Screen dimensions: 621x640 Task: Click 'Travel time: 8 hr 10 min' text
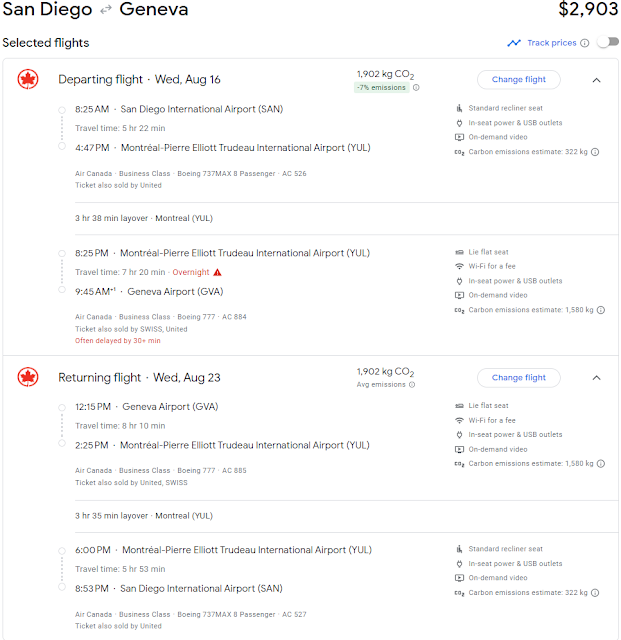pos(120,426)
